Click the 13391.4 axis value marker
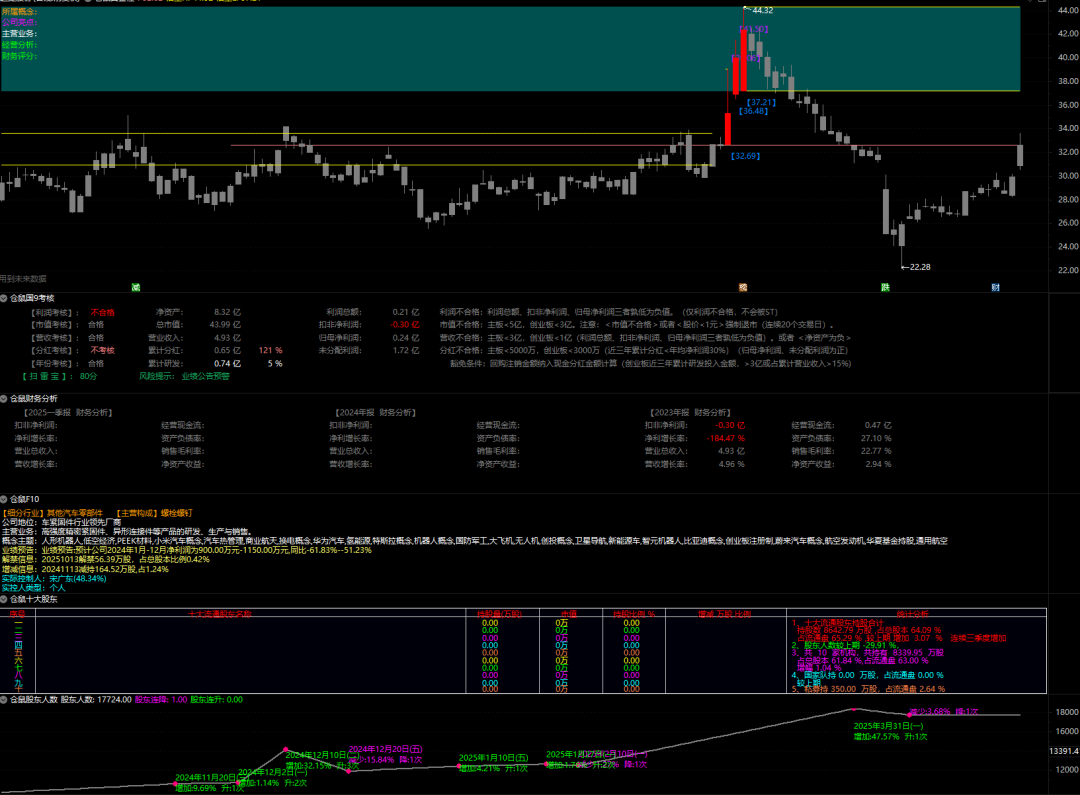This screenshot has width=1080, height=795. pos(1064,752)
